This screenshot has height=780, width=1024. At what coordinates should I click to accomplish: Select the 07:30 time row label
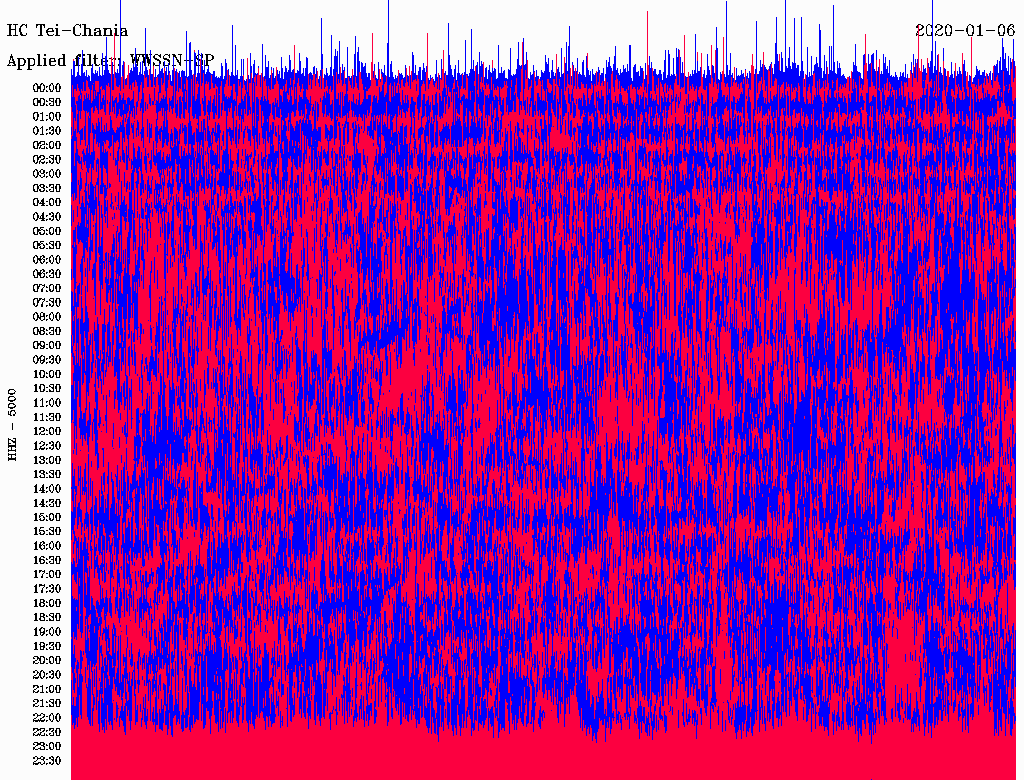tap(47, 303)
